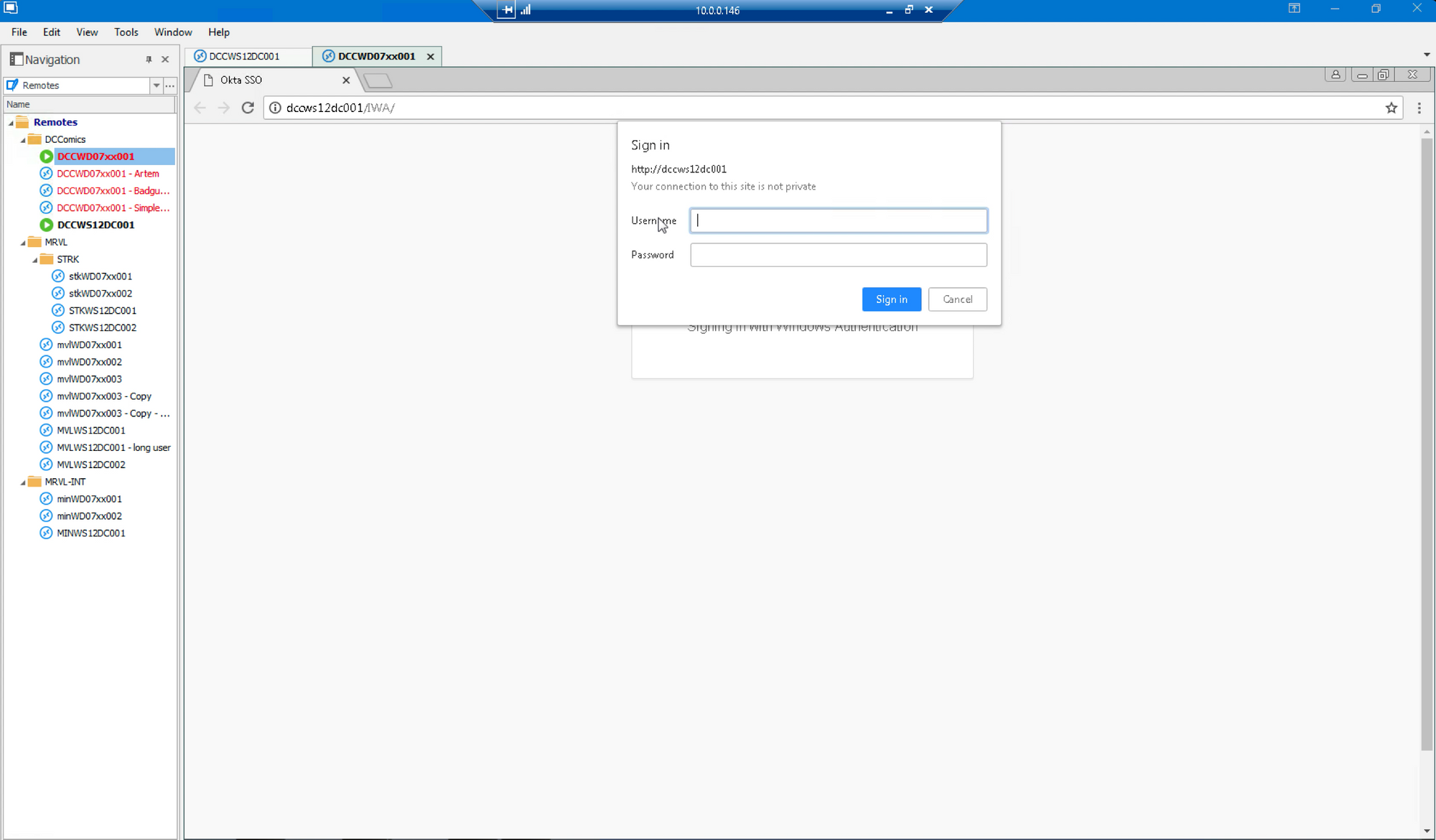The width and height of the screenshot is (1436, 840).
Task: Click the Remotes root folder icon
Action: click(22, 122)
